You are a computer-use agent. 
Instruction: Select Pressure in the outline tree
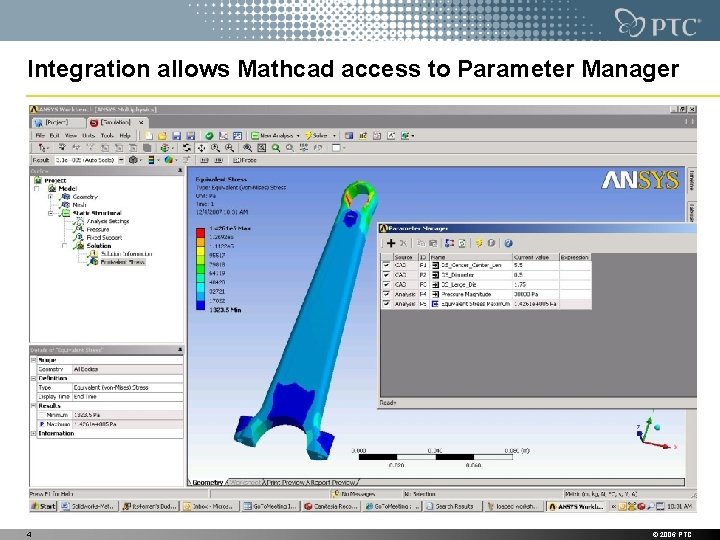coord(98,229)
